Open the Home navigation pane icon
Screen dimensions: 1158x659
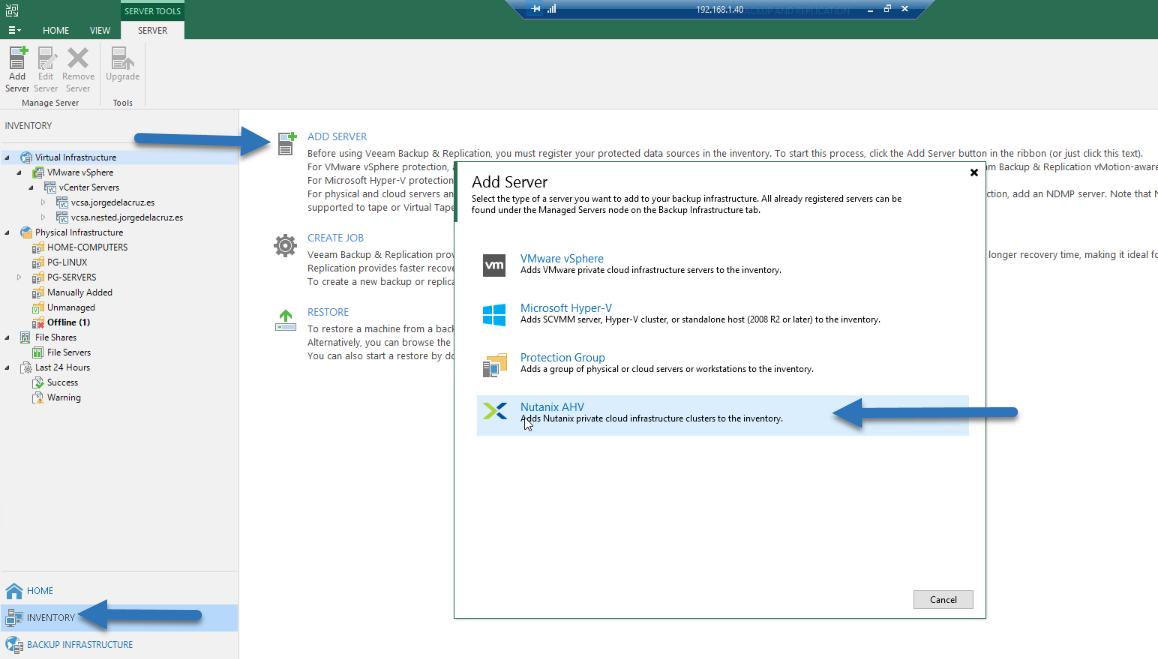(x=14, y=591)
